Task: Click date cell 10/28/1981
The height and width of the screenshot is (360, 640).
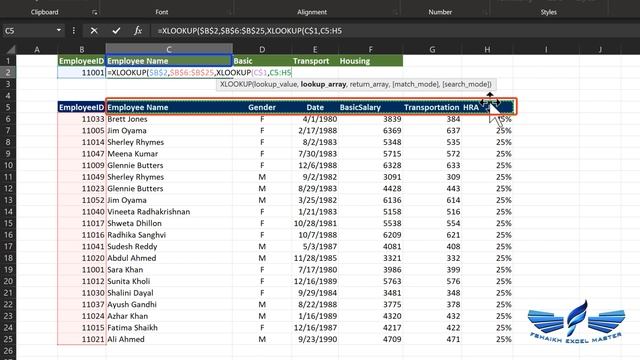Action: click(315, 223)
